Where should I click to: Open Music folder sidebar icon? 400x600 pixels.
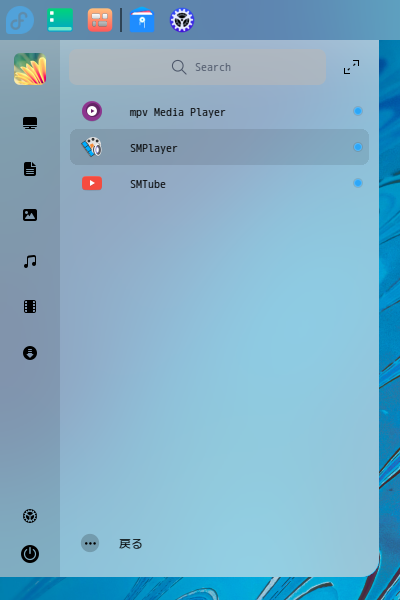[30, 261]
